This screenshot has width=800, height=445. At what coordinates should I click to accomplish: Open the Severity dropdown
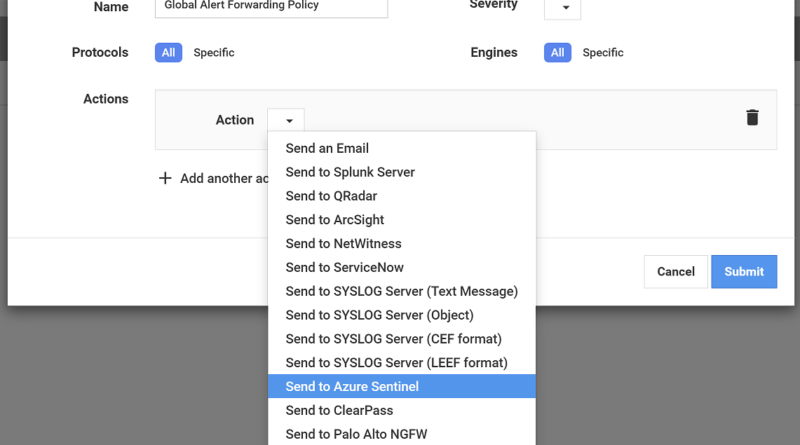pyautogui.click(x=562, y=8)
